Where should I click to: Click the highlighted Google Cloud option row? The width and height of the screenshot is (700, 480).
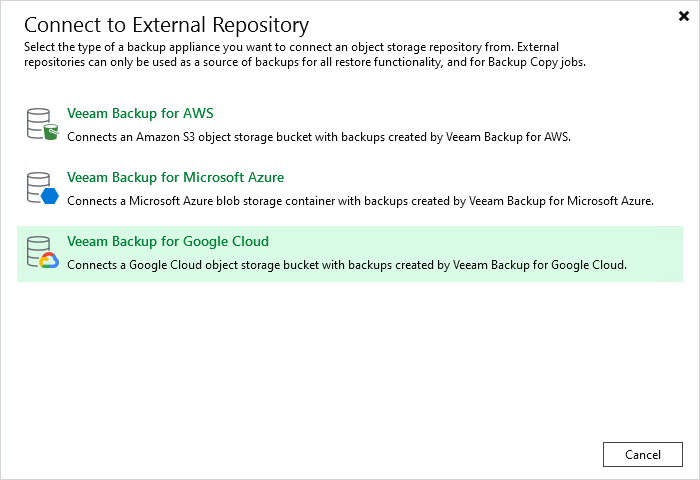[350, 254]
